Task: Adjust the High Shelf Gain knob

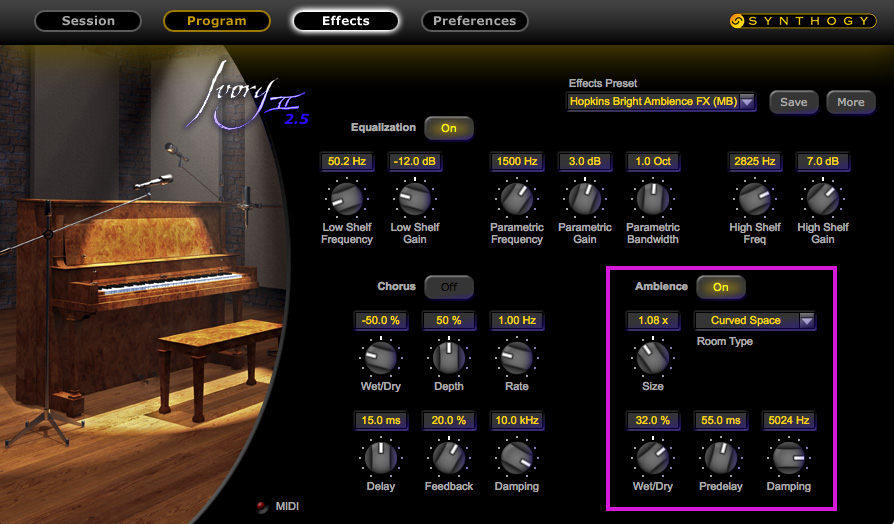Action: (x=823, y=199)
